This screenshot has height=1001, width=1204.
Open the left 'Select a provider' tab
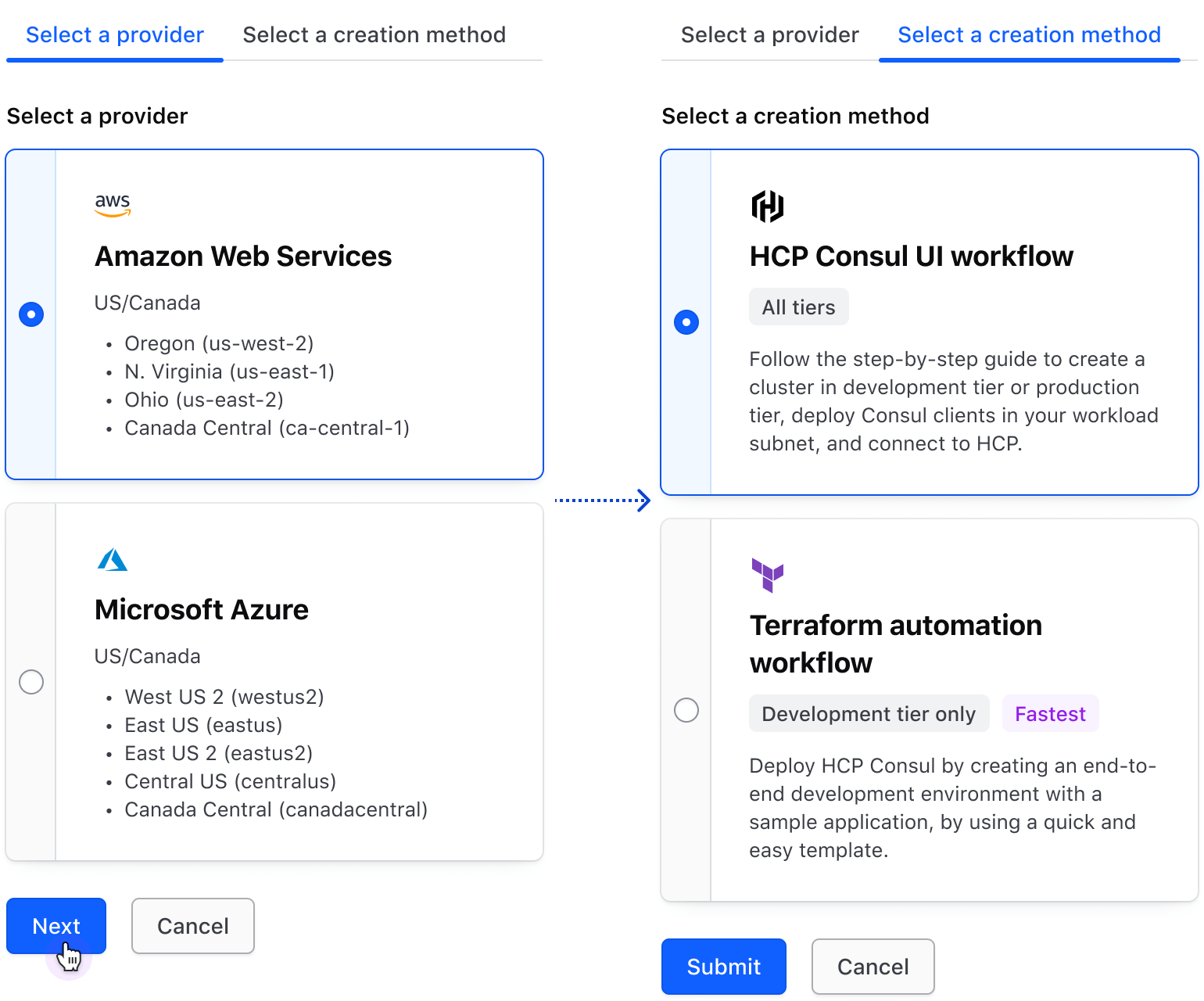(115, 35)
